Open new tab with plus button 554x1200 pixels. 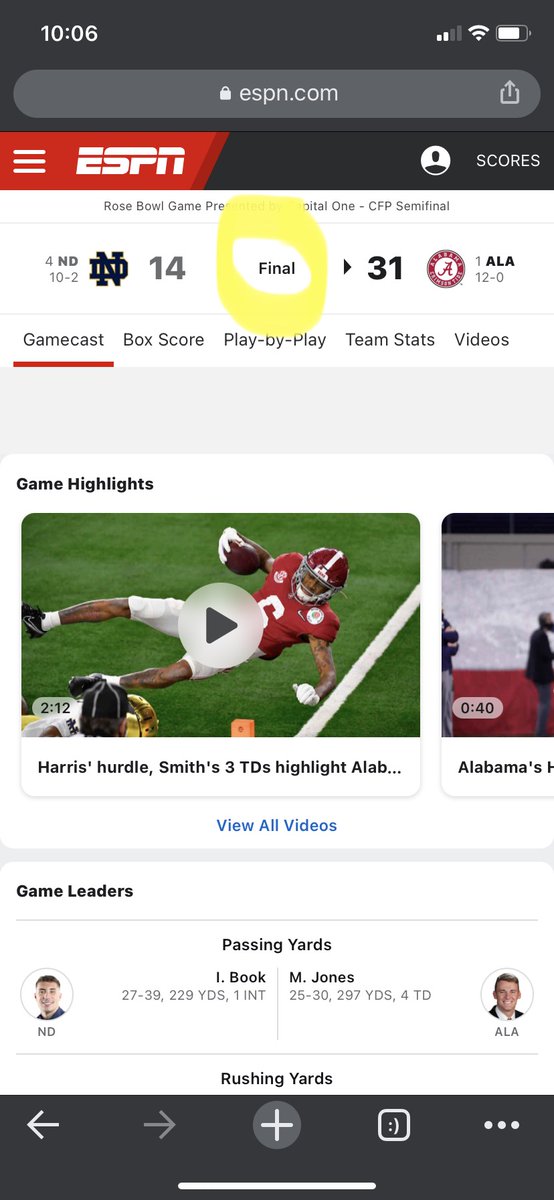point(277,1125)
